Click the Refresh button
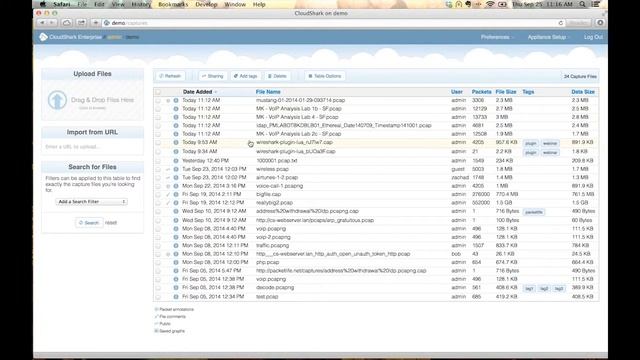The image size is (640, 360). tap(170, 76)
